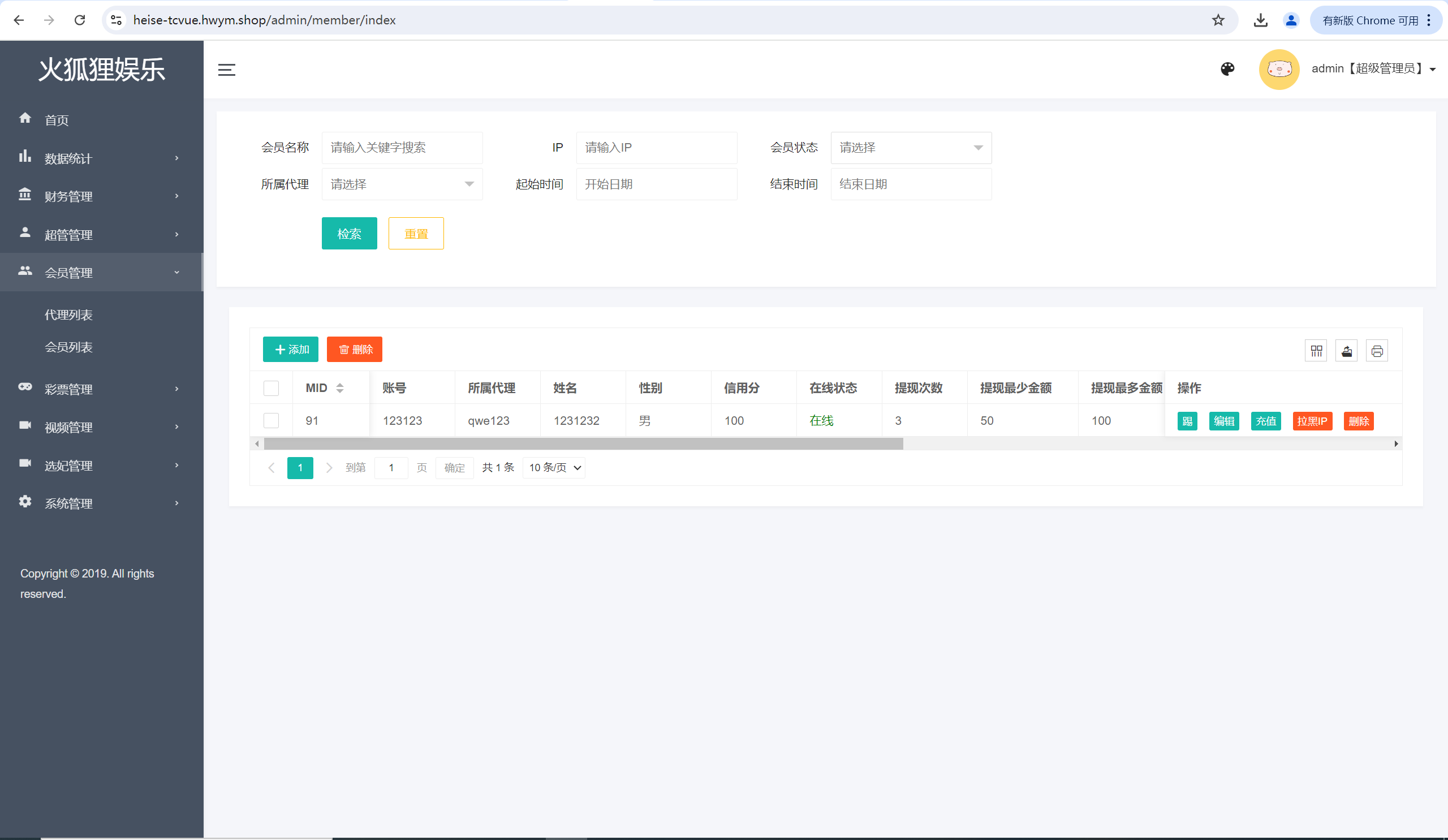Click the 删除 (delete) button for member 91
Image resolution: width=1448 pixels, height=840 pixels.
pyautogui.click(x=1358, y=421)
